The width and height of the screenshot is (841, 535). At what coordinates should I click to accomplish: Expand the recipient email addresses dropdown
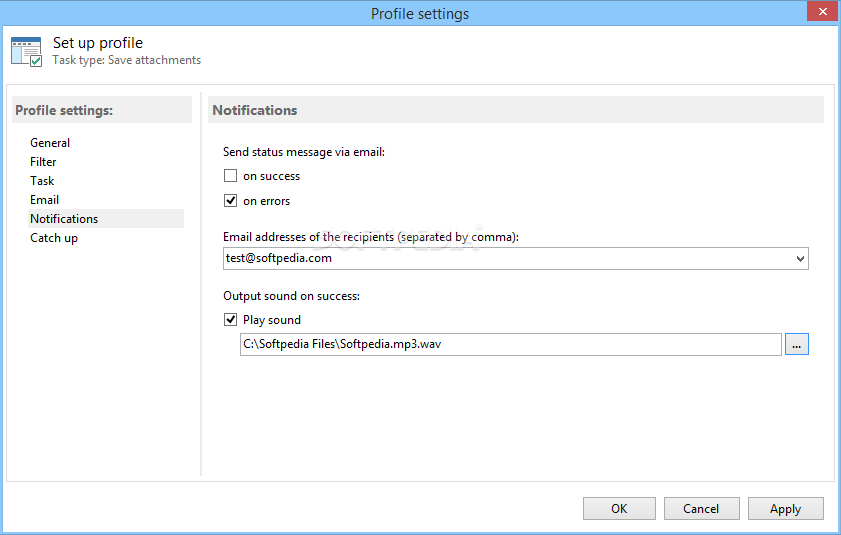[800, 259]
